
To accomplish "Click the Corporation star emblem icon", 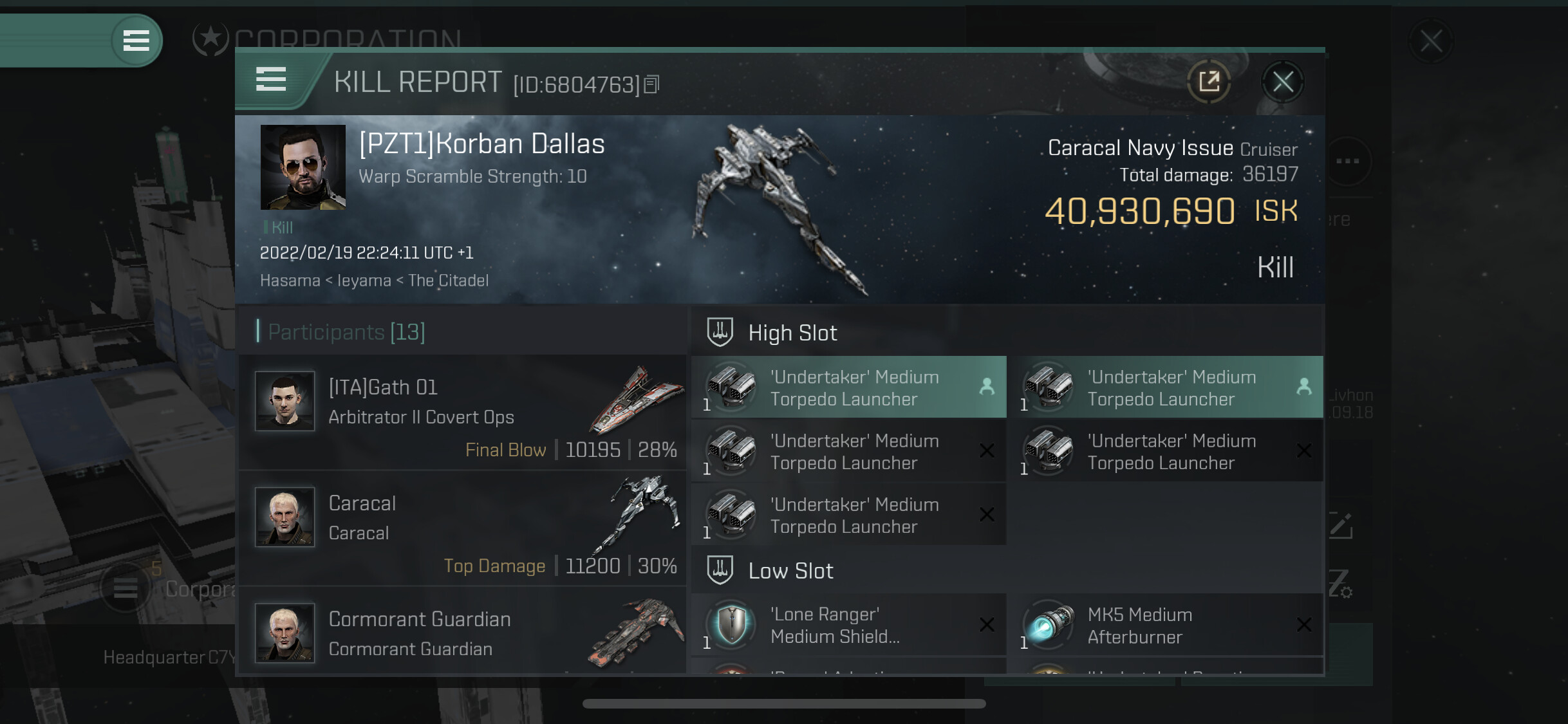I will click(x=210, y=39).
